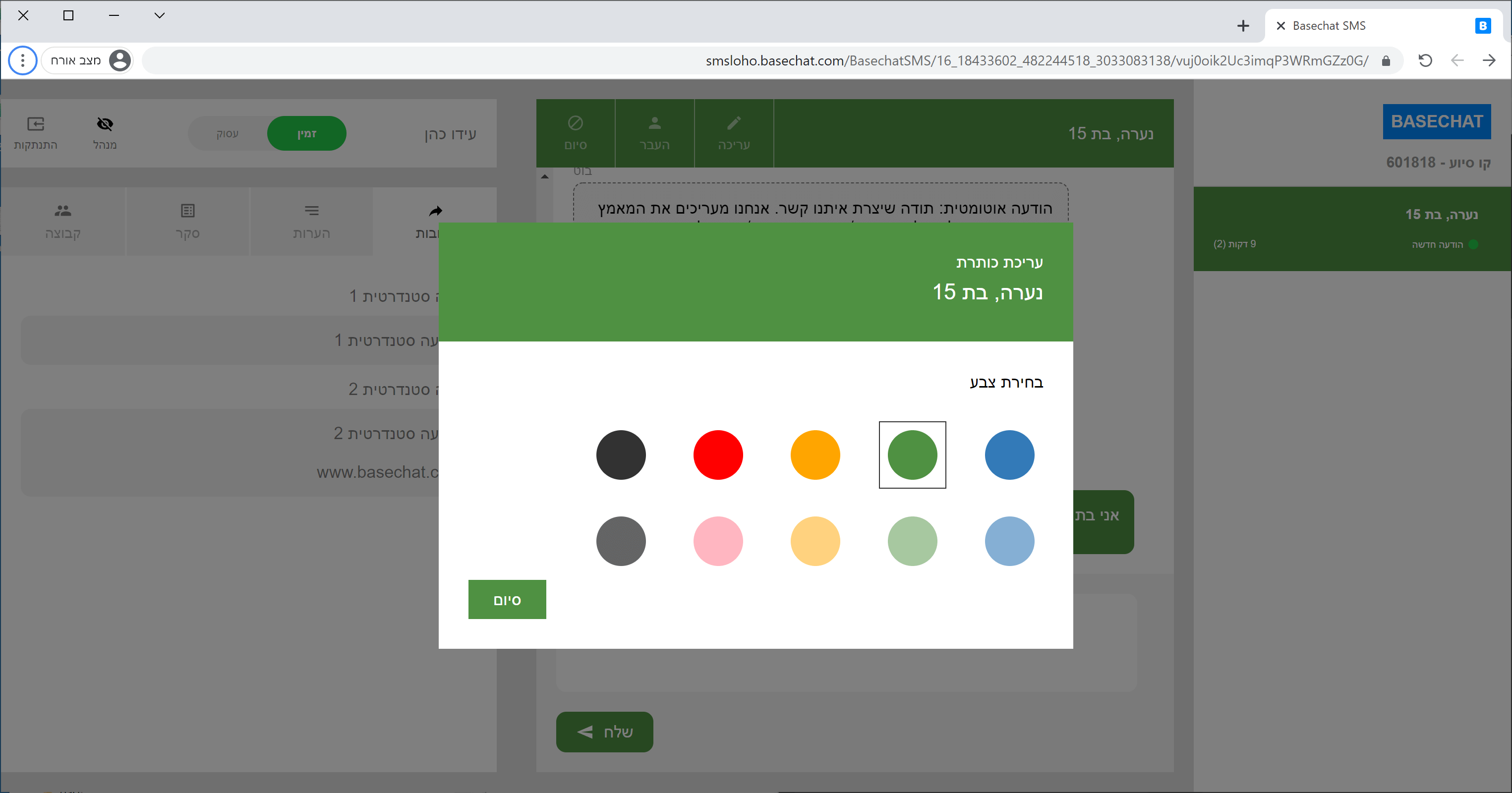1512x793 pixels.
Task: Switch status to available (זמין)
Action: pos(306,134)
